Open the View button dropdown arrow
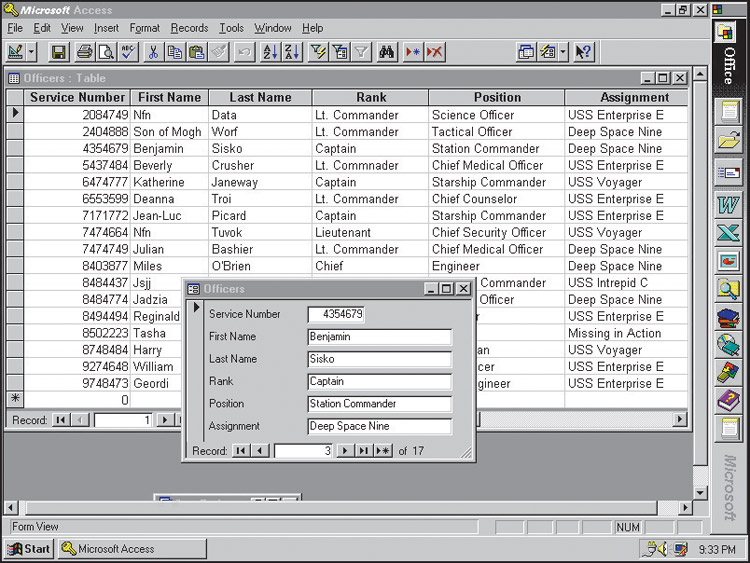The image size is (750, 563). coord(32,52)
